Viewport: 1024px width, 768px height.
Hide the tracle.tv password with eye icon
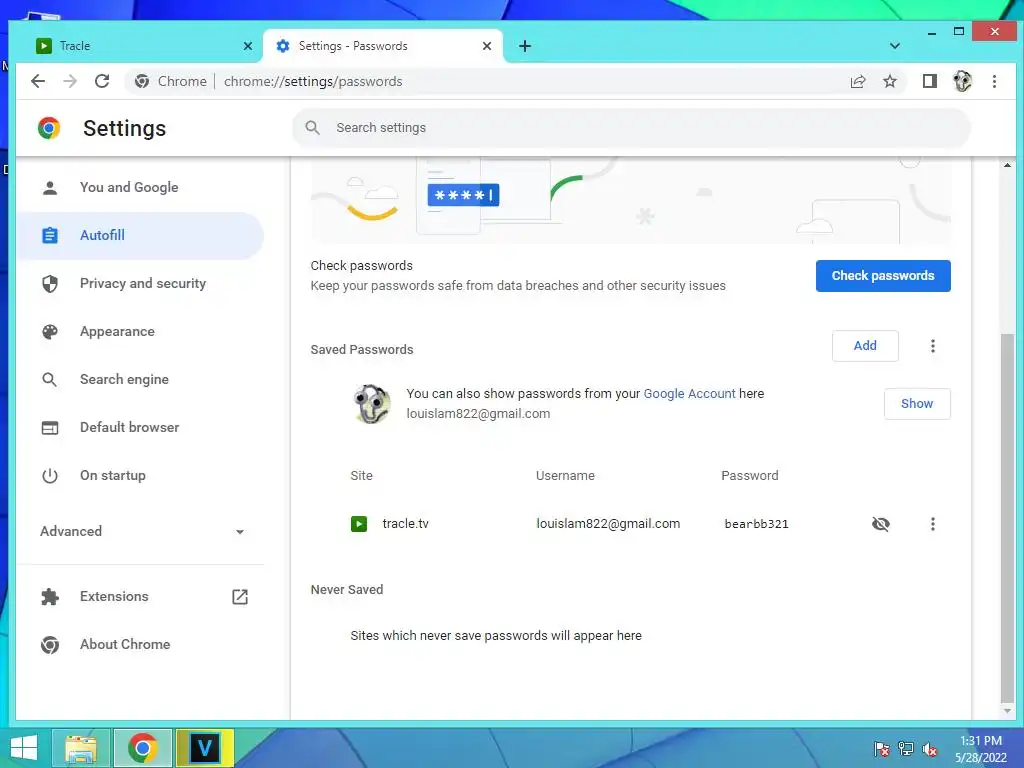point(880,524)
